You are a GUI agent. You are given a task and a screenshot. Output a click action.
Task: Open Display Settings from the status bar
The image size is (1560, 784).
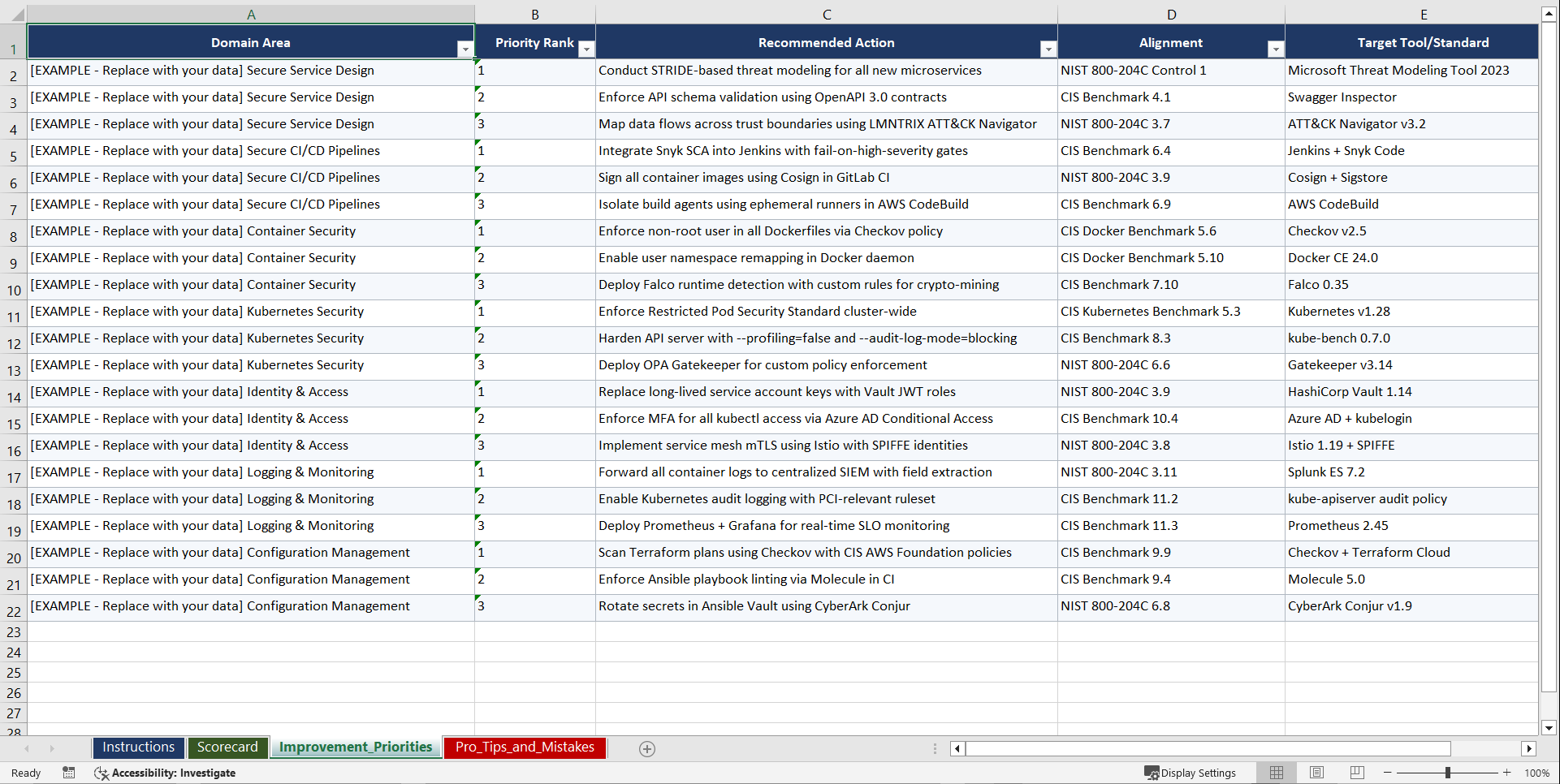click(x=1191, y=773)
